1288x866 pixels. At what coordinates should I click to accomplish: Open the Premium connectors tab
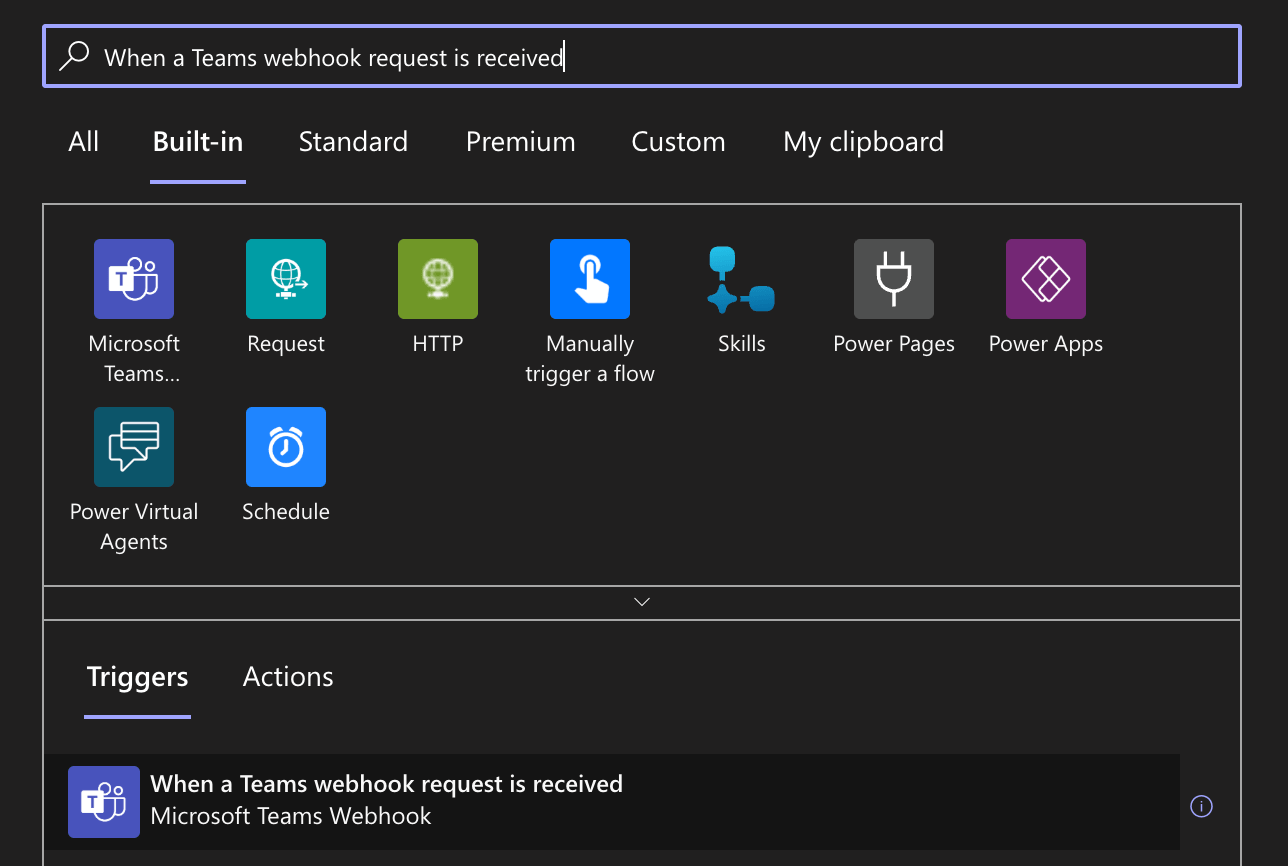520,142
